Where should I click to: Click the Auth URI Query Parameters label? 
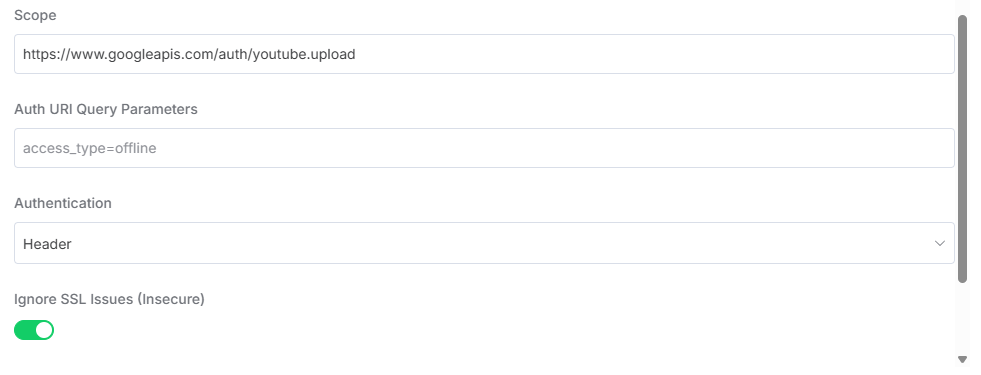coord(106,109)
